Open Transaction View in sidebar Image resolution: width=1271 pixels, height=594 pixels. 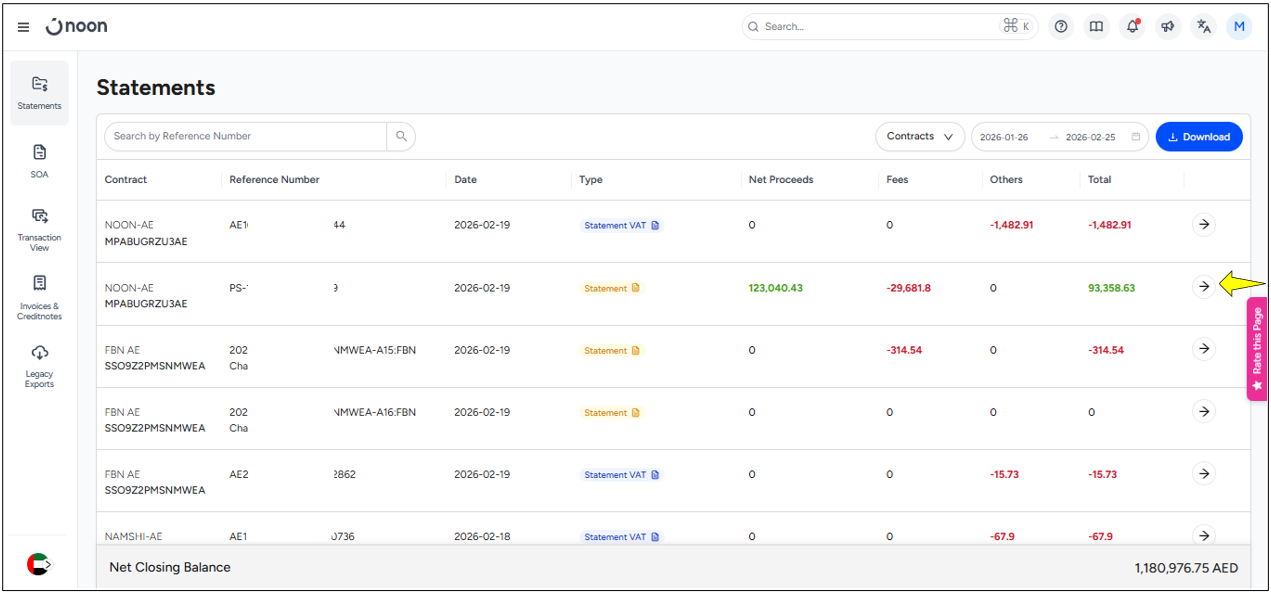(x=39, y=228)
